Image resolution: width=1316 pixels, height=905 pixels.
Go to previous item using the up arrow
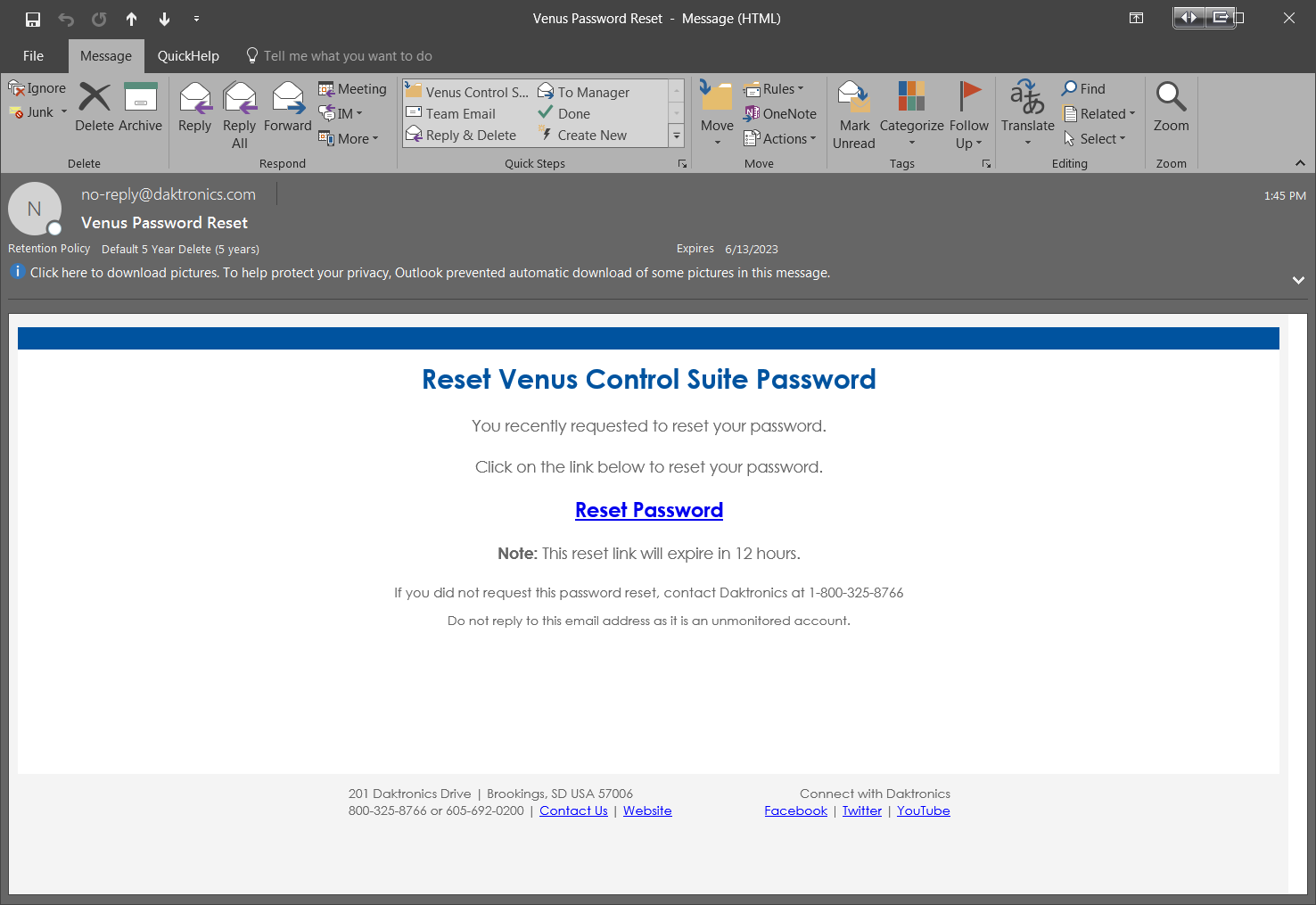click(131, 19)
